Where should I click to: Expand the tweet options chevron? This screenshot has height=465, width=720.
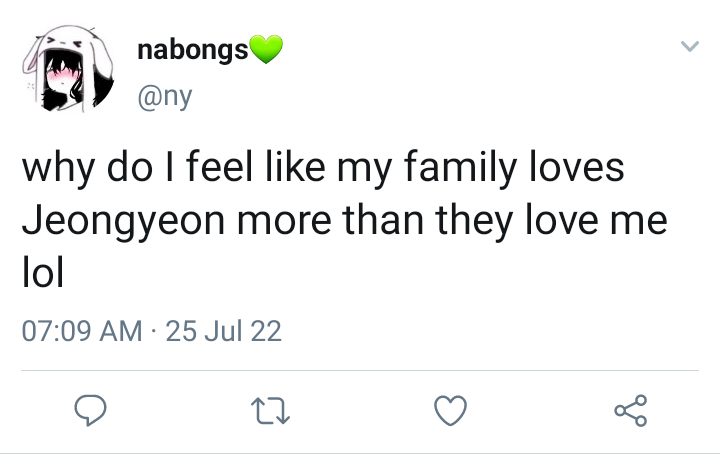pyautogui.click(x=689, y=46)
